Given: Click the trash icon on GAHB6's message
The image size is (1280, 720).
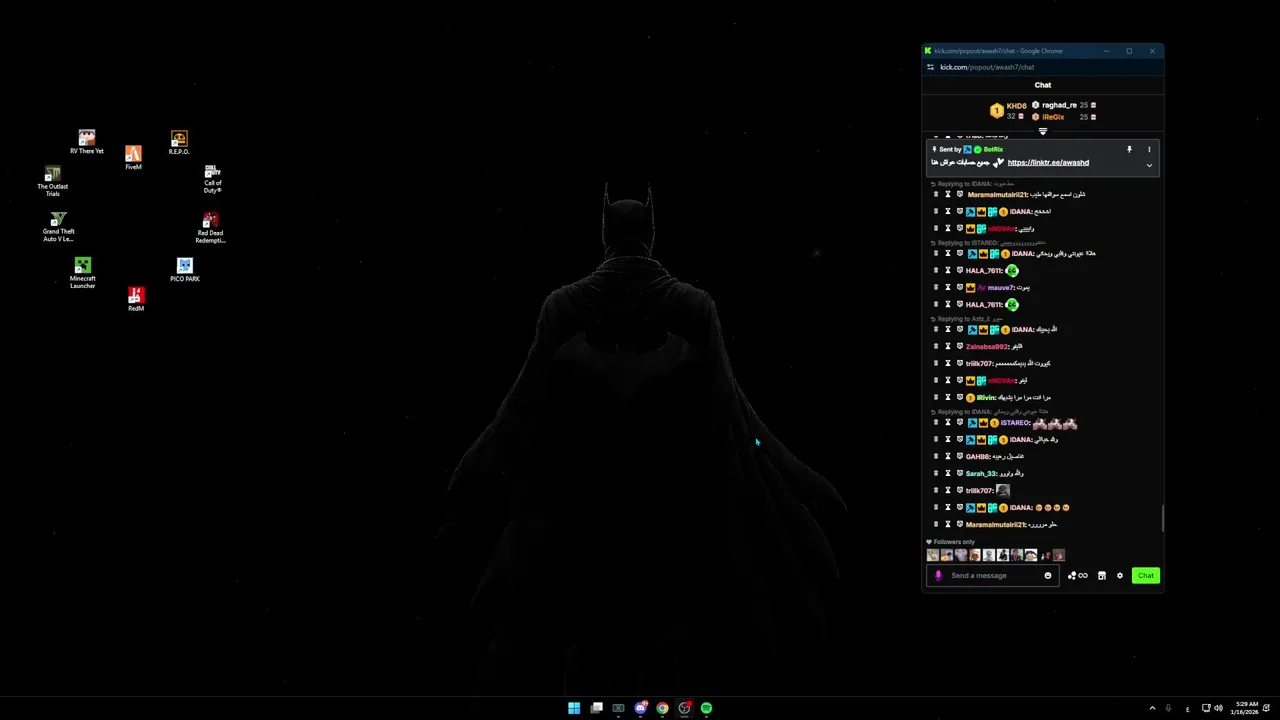Looking at the screenshot, I should (936, 457).
